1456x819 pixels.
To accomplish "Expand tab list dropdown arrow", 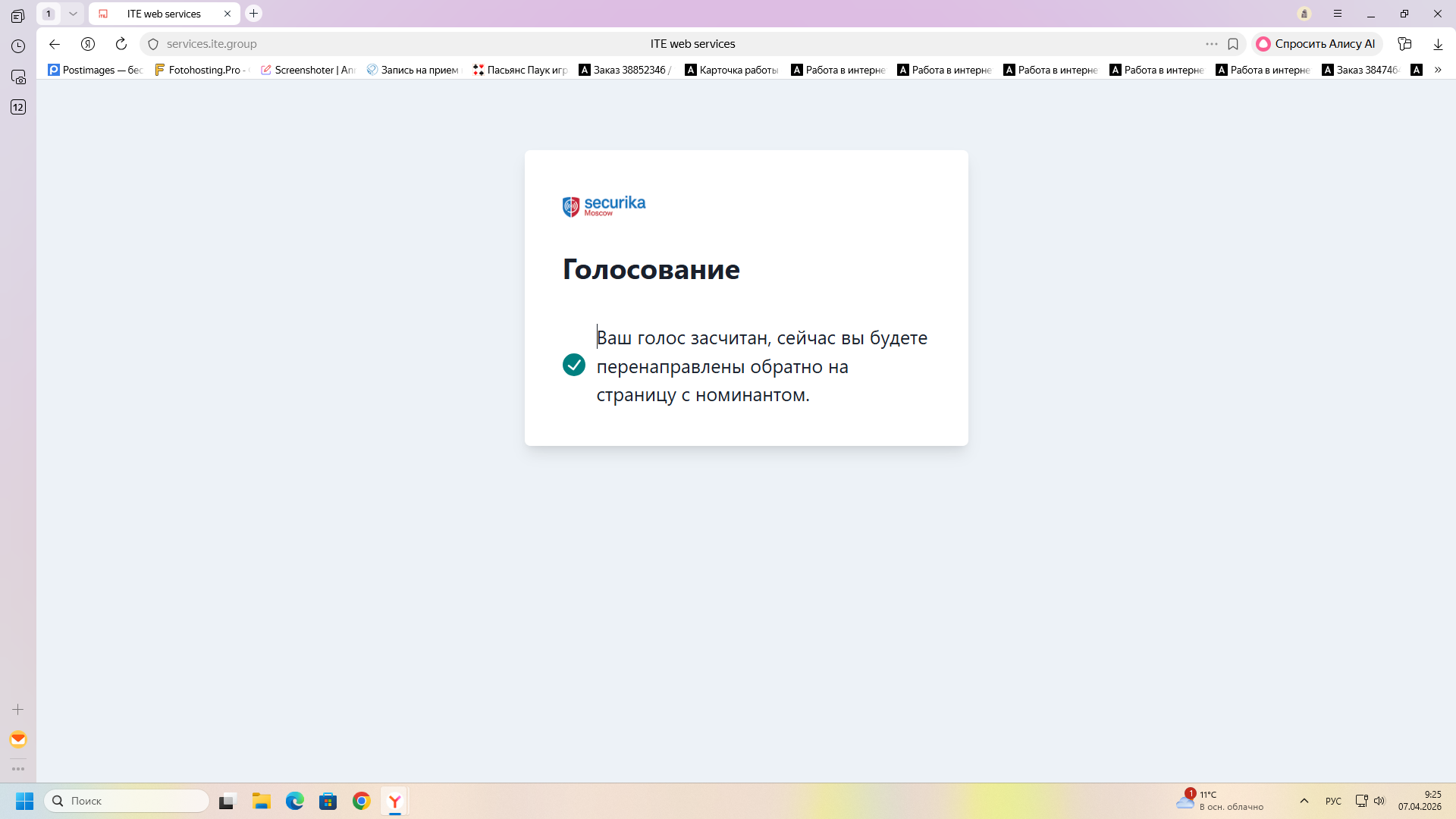I will tap(73, 14).
